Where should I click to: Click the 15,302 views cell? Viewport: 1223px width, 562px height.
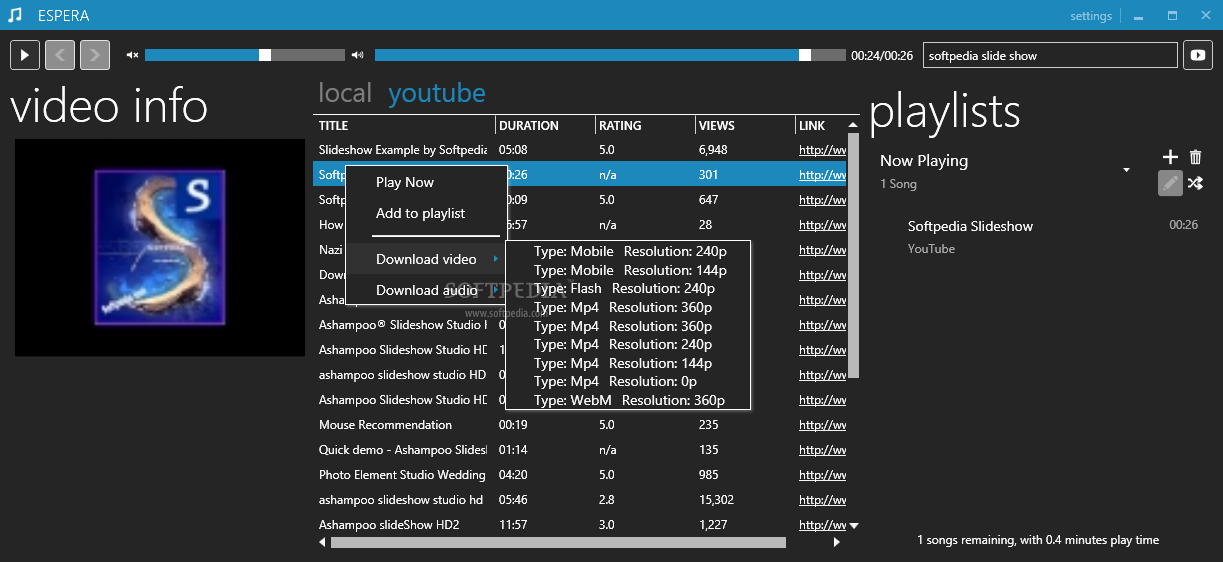pos(716,500)
